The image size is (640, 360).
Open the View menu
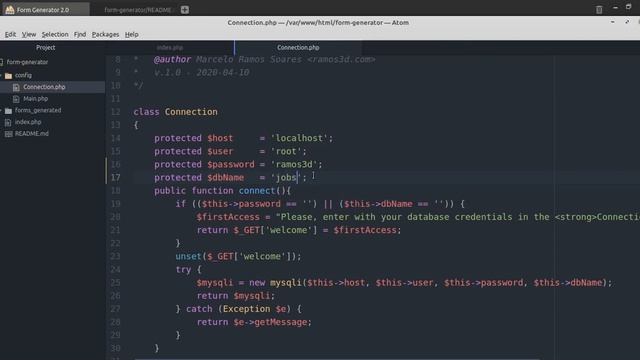(x=29, y=34)
